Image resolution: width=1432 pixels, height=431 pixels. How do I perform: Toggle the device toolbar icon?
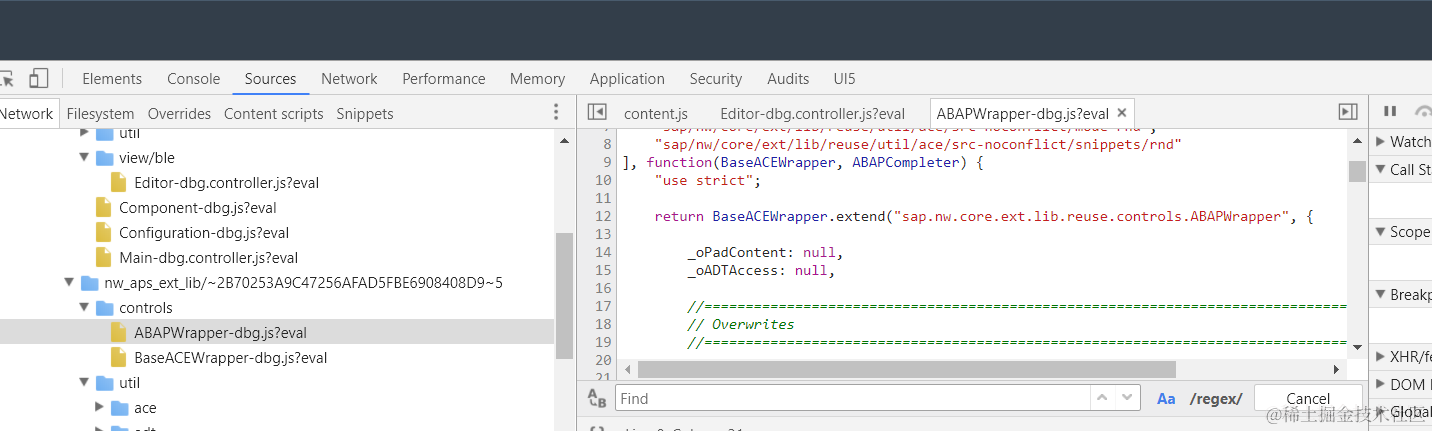tap(38, 78)
